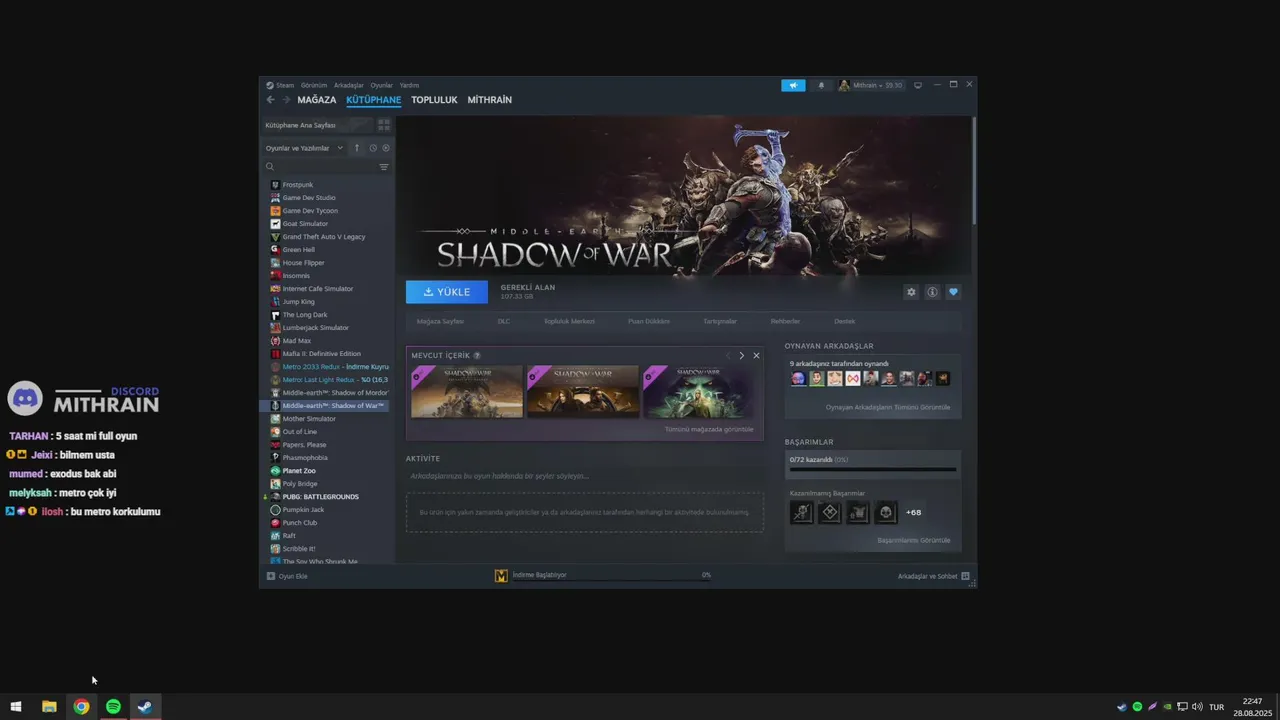Click Oynayan Arkadaşların Tümünü Görüntüle
The width and height of the screenshot is (1280, 720).
tap(888, 407)
